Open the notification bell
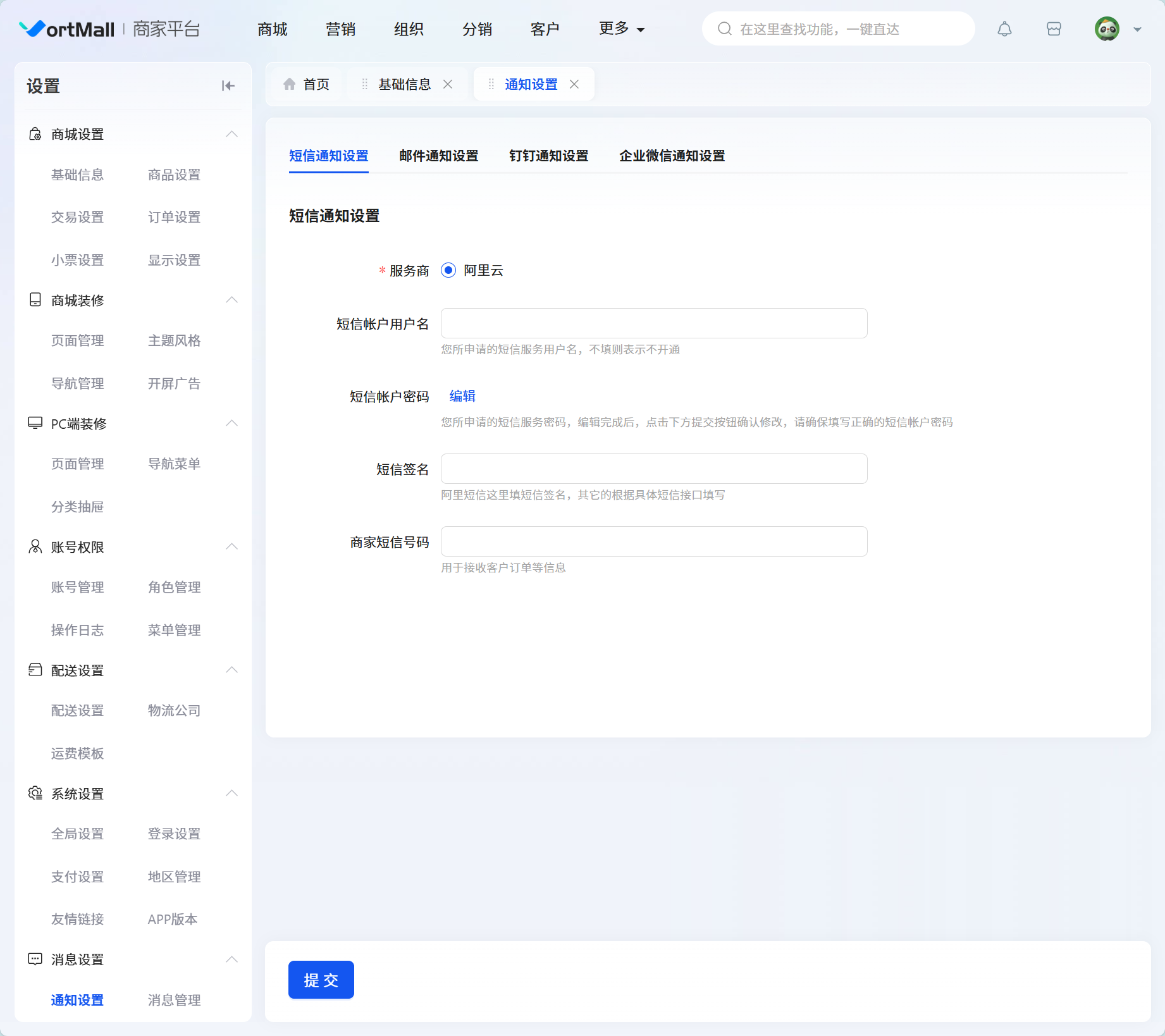Screen dimensions: 1165x1036 click(x=1004, y=29)
